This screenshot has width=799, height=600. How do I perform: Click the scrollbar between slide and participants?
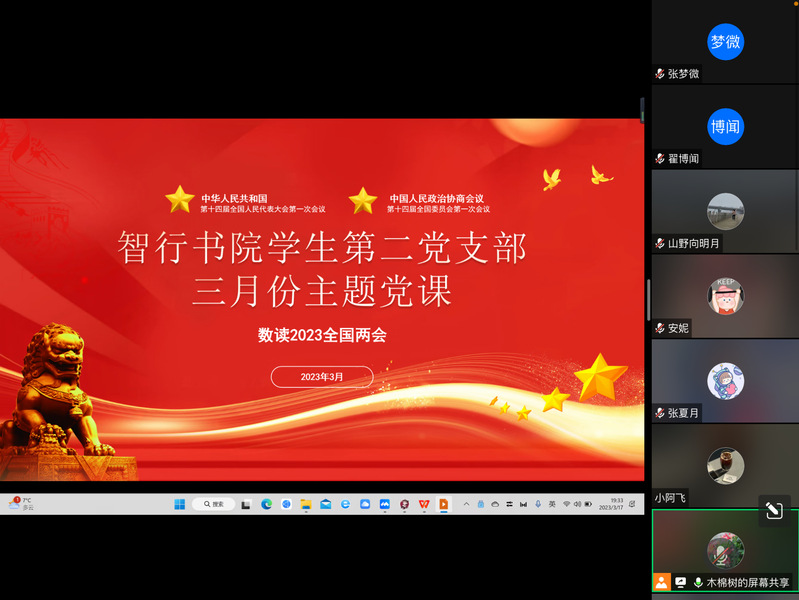tap(648, 300)
